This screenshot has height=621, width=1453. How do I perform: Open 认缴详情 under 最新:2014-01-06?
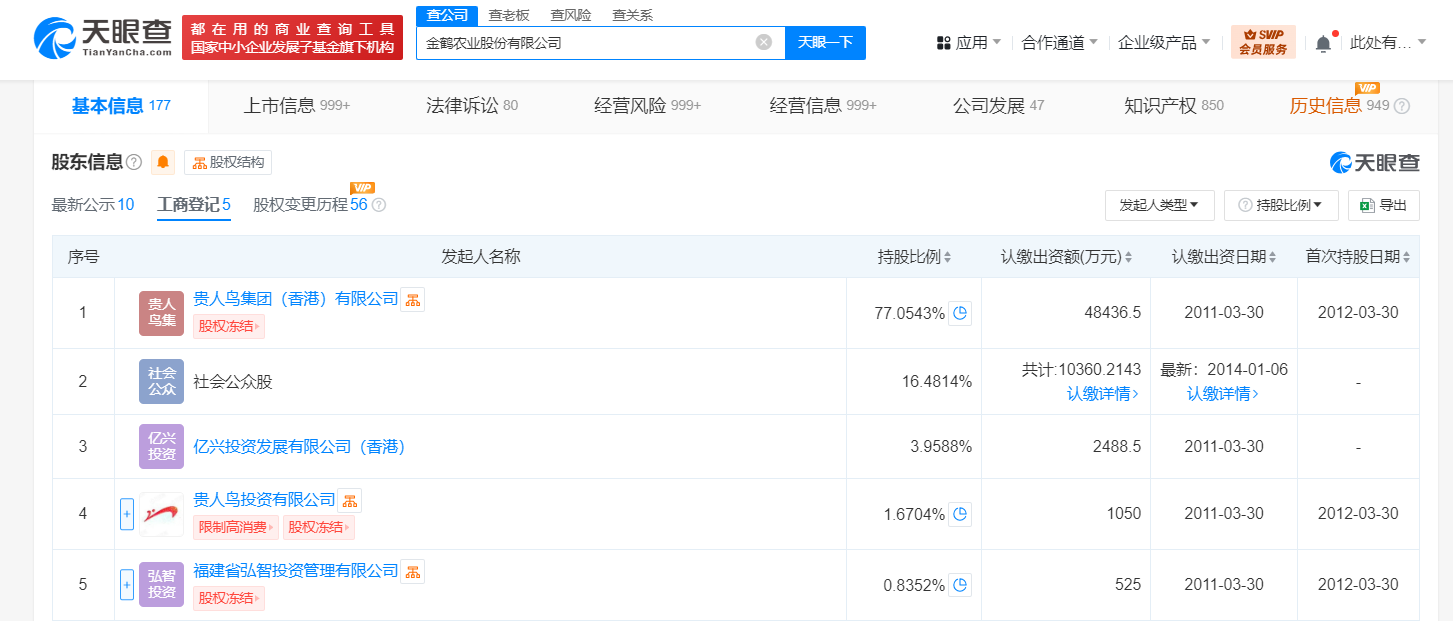(1223, 394)
